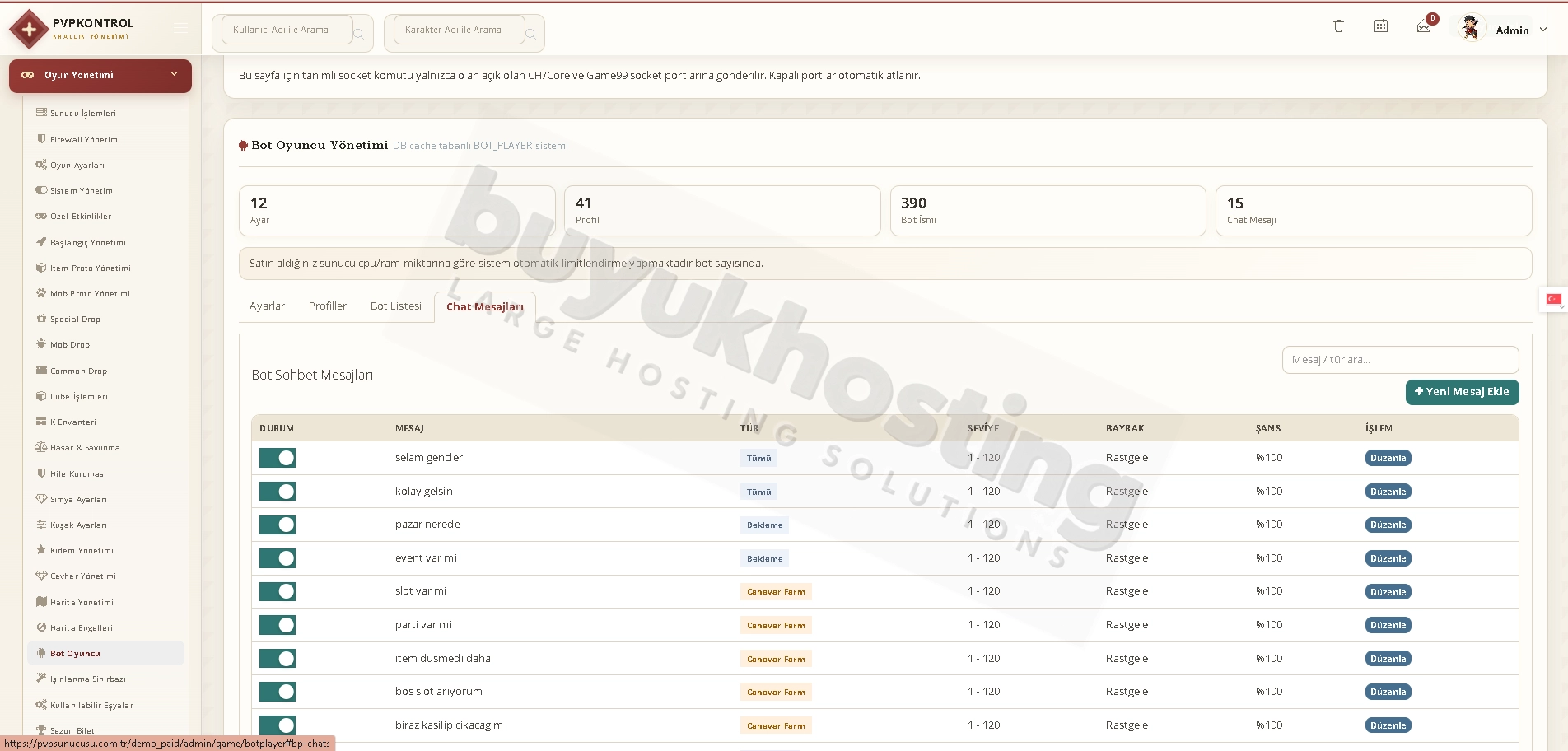
Task: Turn off 'bos slot ariyorum' toggle
Action: [278, 692]
